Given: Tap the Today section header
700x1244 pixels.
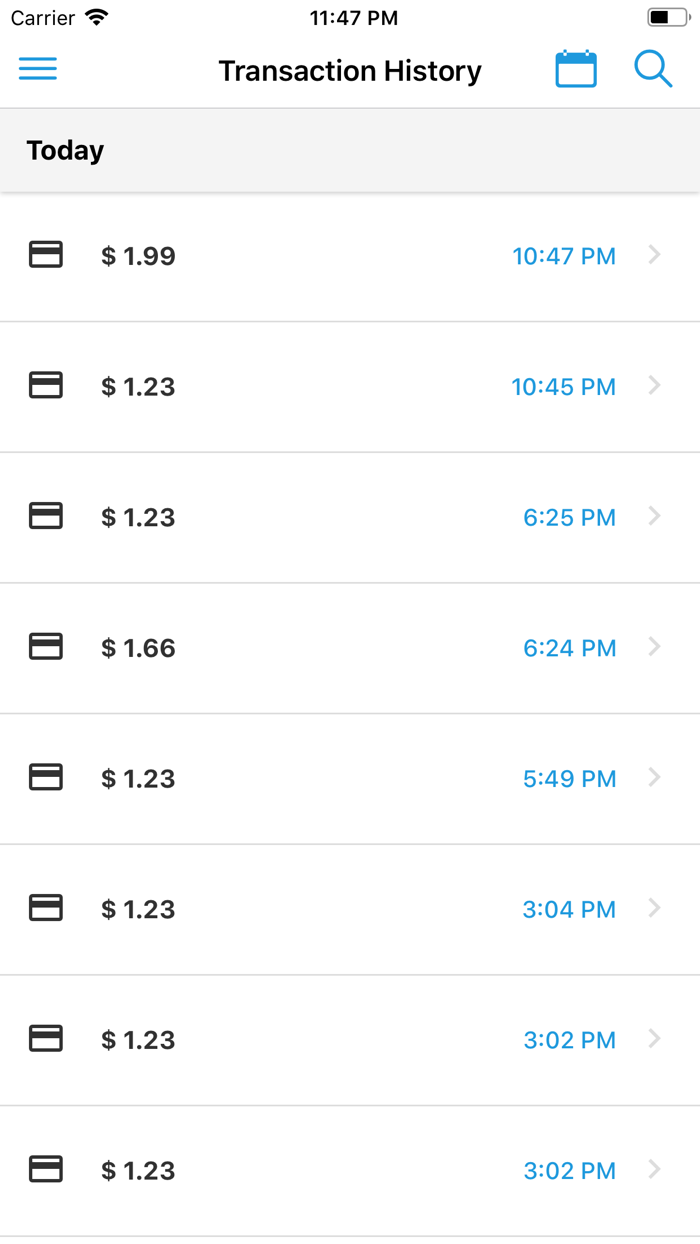Looking at the screenshot, I should (64, 149).
